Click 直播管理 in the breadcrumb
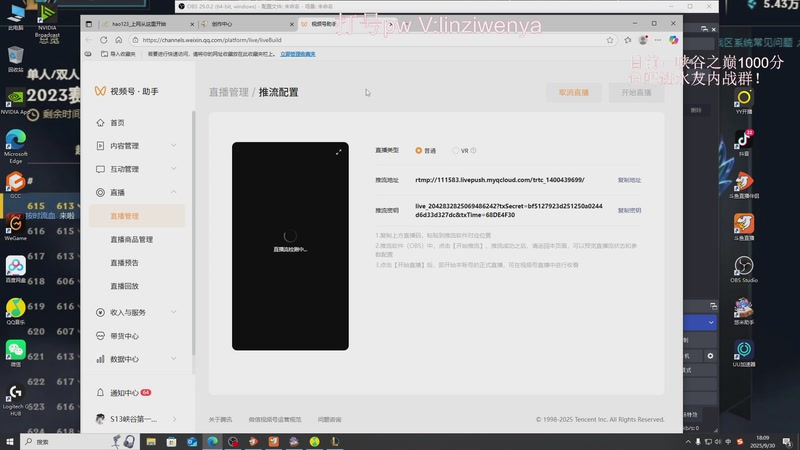Image resolution: width=800 pixels, height=450 pixels. (x=228, y=92)
